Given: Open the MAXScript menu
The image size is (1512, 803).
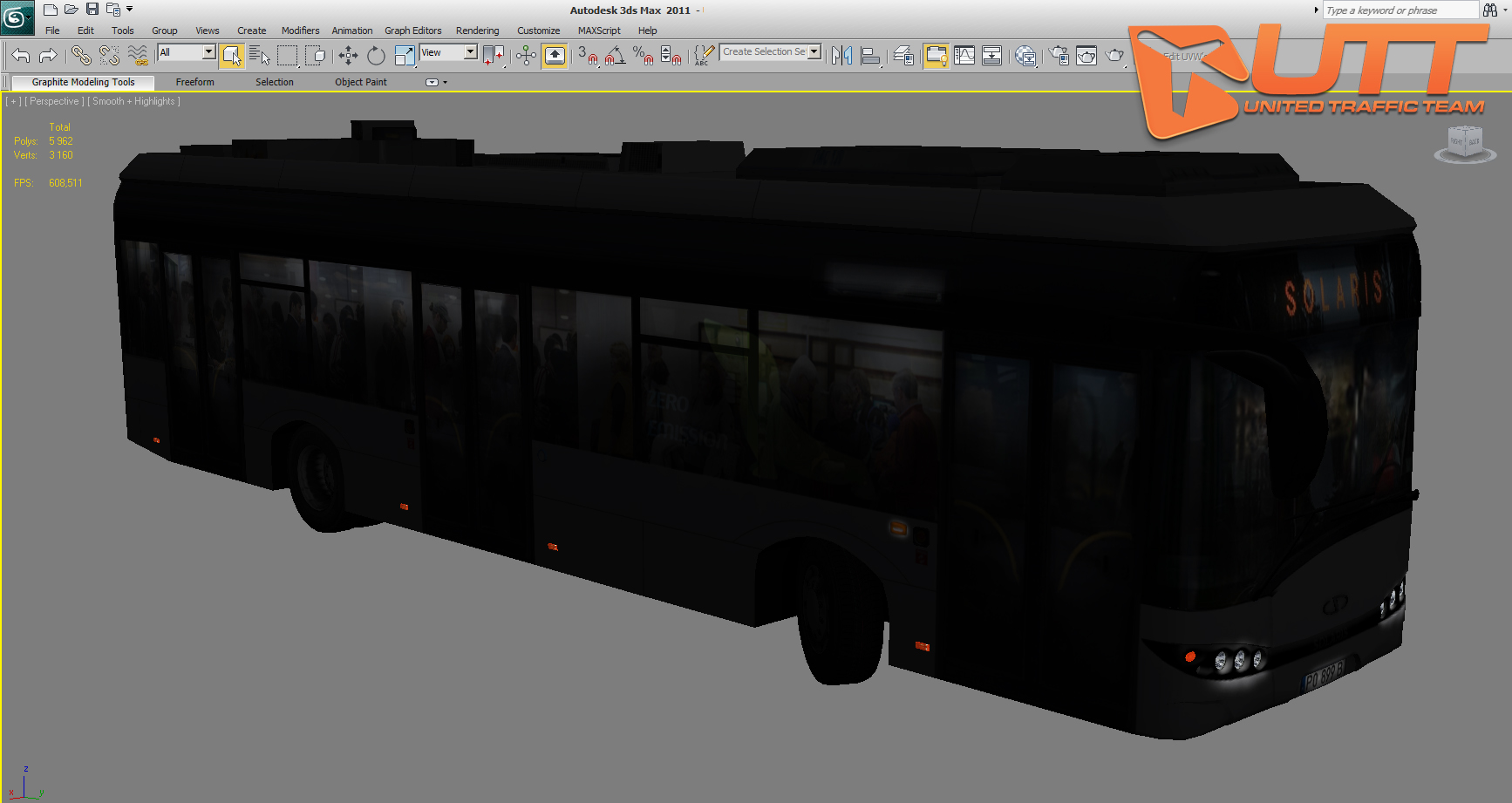Looking at the screenshot, I should click(599, 31).
